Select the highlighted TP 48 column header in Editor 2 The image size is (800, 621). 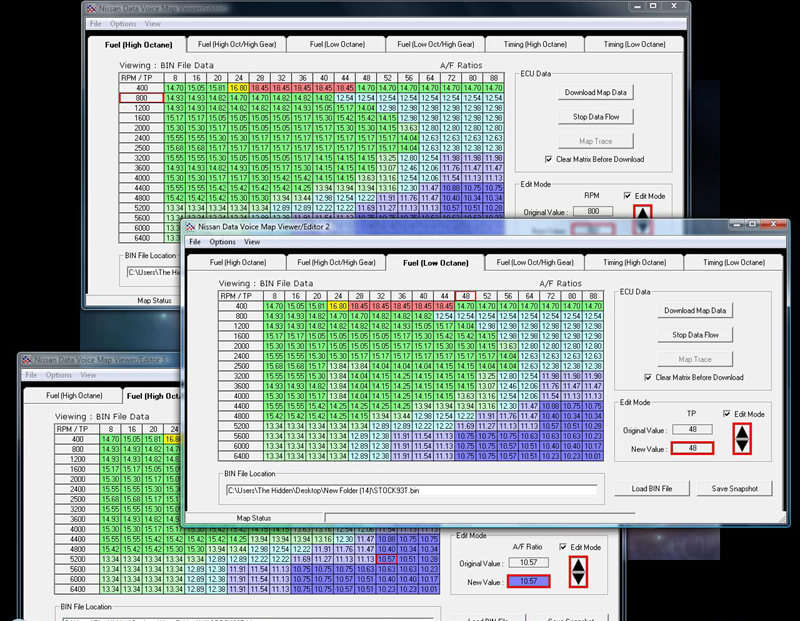pyautogui.click(x=465, y=296)
